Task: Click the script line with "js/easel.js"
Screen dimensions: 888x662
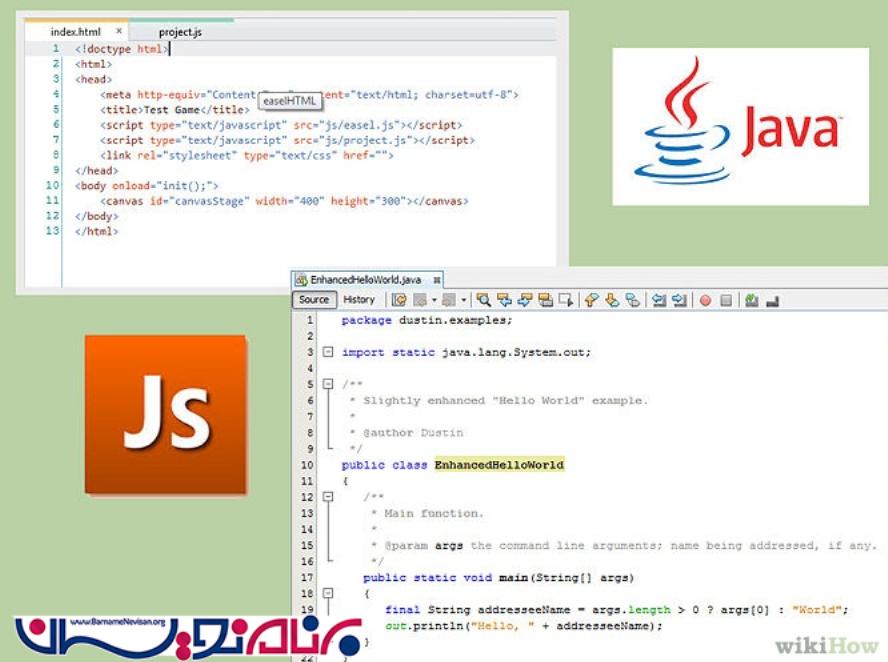Action: click(x=281, y=125)
